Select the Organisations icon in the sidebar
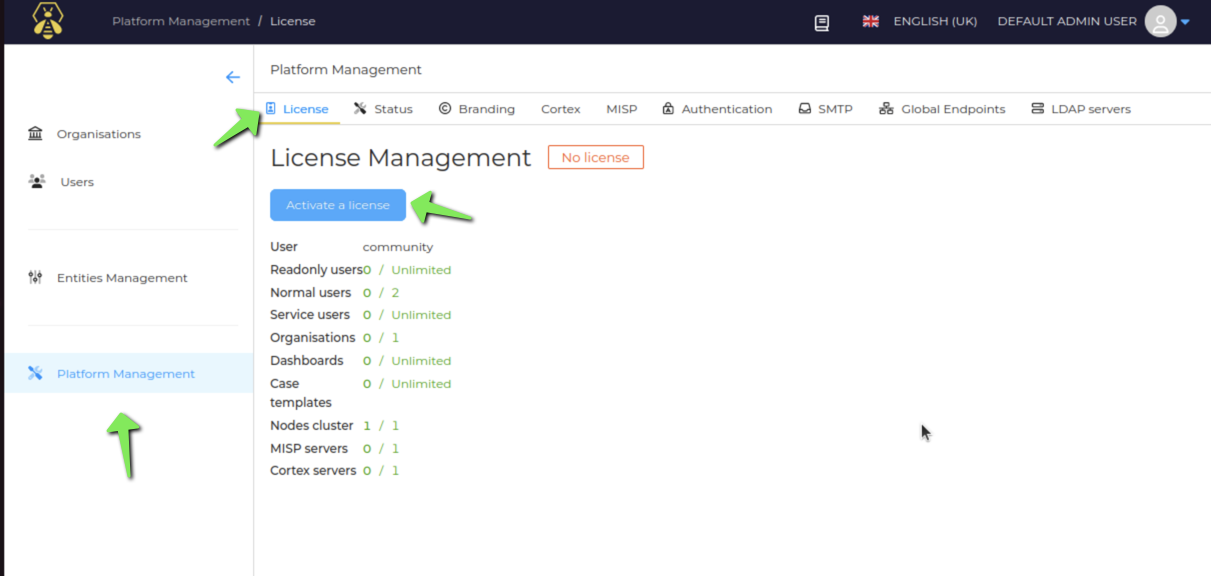The image size is (1211, 576). [x=35, y=133]
